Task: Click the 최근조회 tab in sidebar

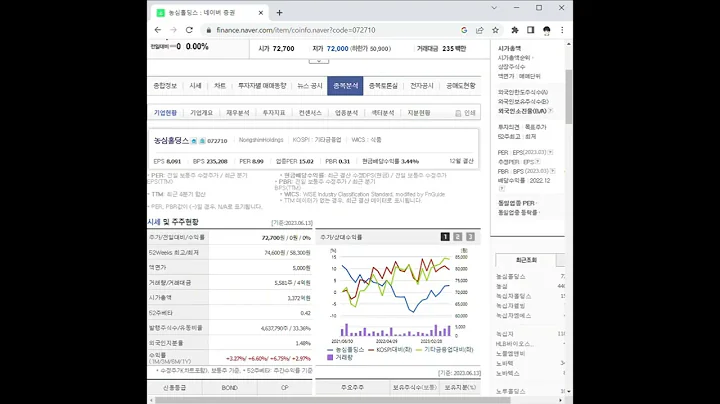Action: [x=526, y=260]
